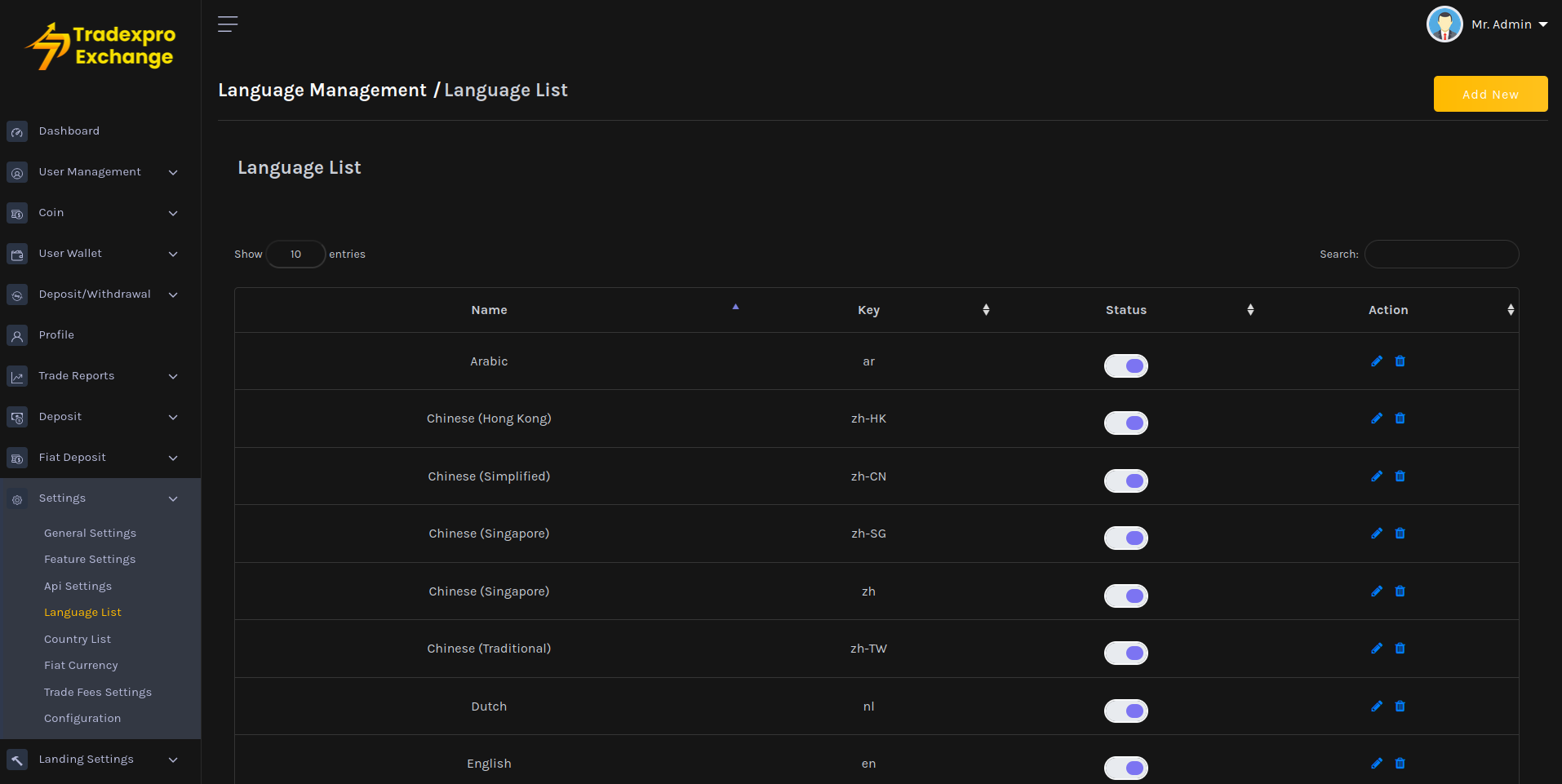Click into the Search input field

pyautogui.click(x=1441, y=255)
